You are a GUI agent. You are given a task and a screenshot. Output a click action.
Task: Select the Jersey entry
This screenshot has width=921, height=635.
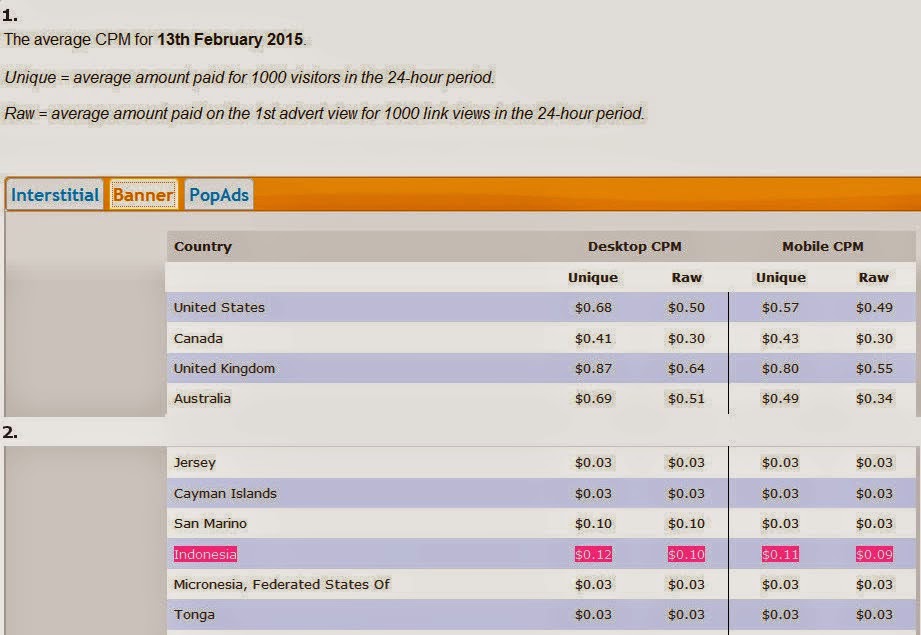click(192, 463)
